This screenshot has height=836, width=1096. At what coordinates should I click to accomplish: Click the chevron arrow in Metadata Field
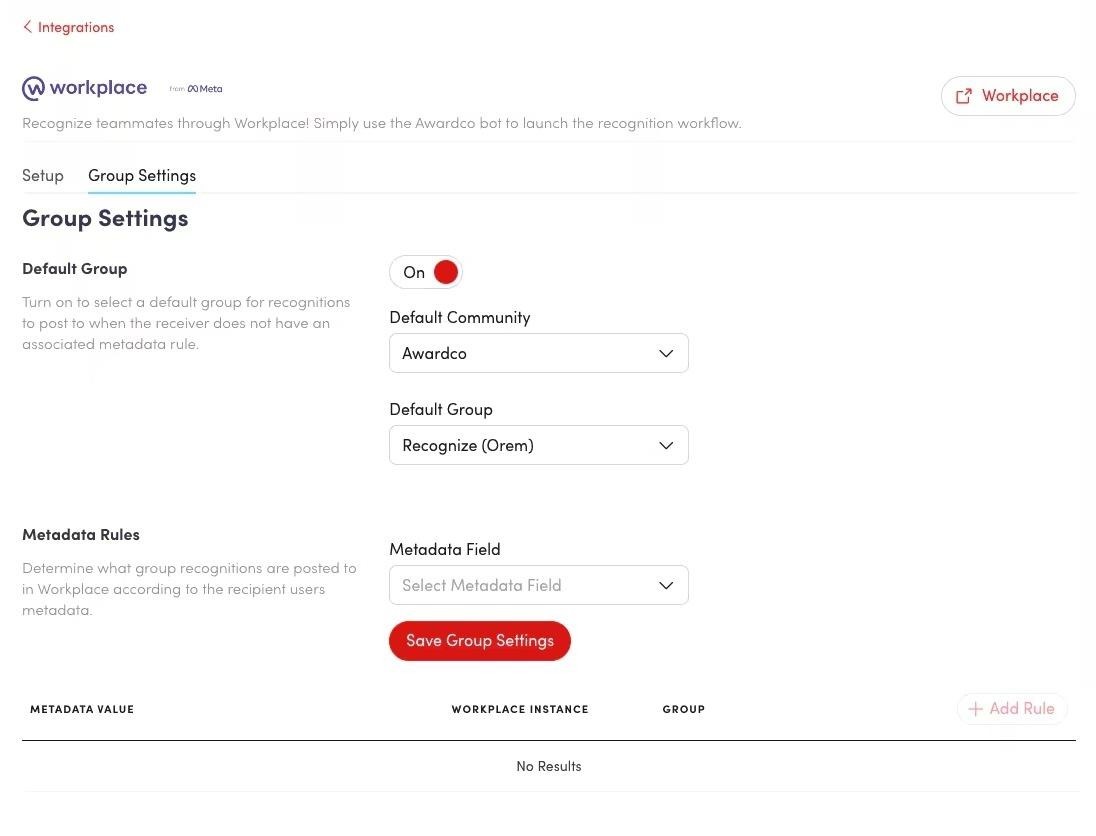[666, 586]
